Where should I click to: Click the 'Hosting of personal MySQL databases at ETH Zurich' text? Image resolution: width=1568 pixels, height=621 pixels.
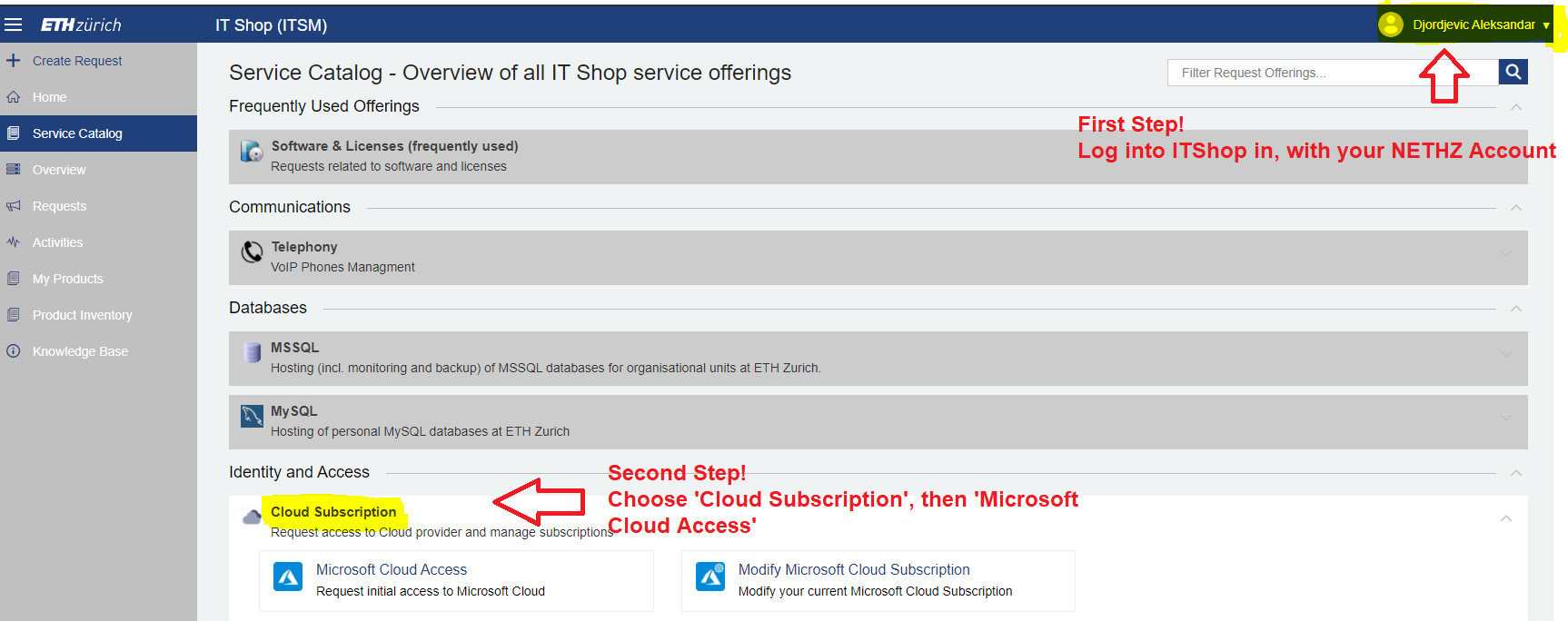420,431
